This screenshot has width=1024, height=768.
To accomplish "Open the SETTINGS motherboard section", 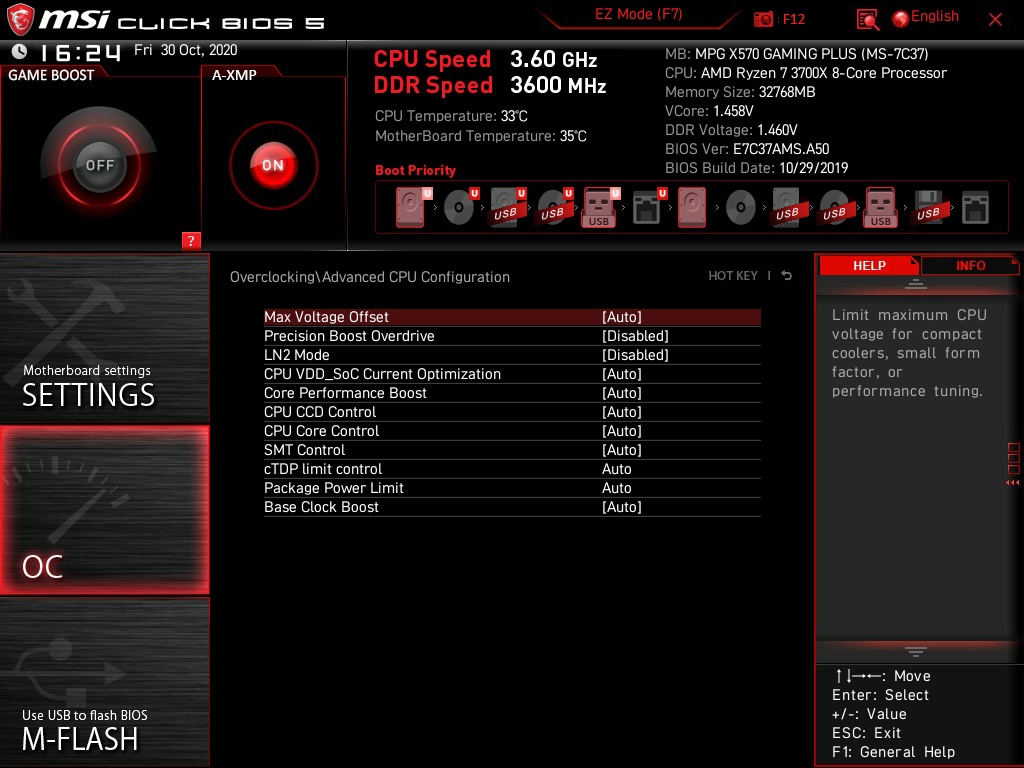I will click(104, 338).
